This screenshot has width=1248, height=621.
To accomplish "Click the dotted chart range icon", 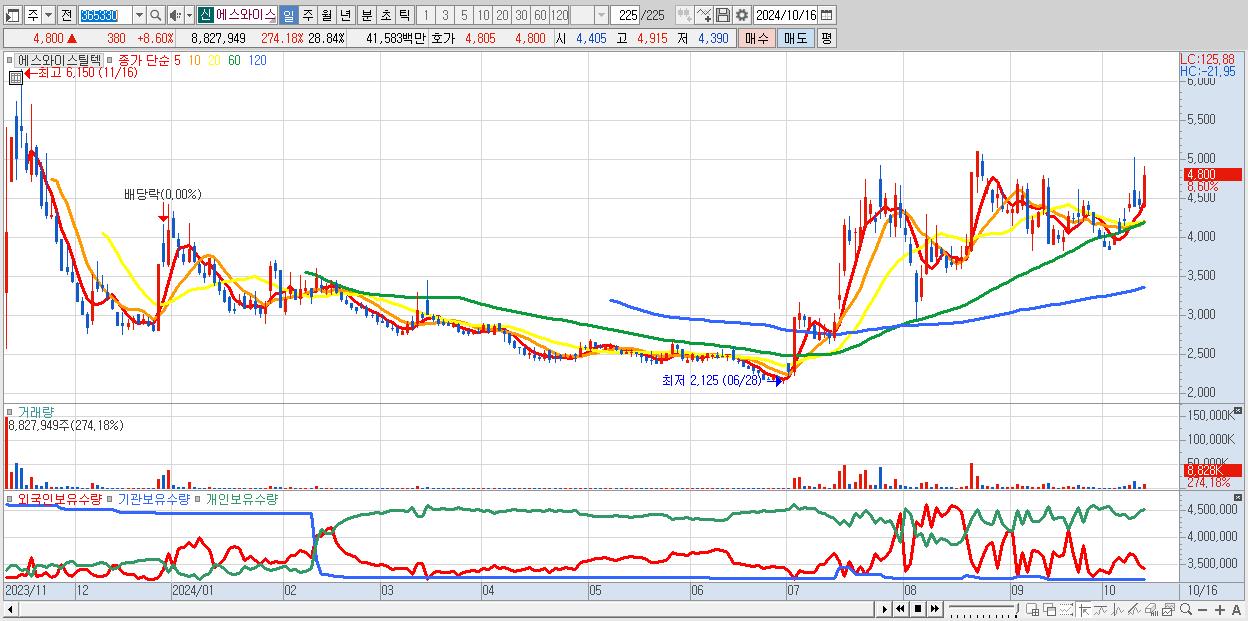I will tap(1066, 610).
